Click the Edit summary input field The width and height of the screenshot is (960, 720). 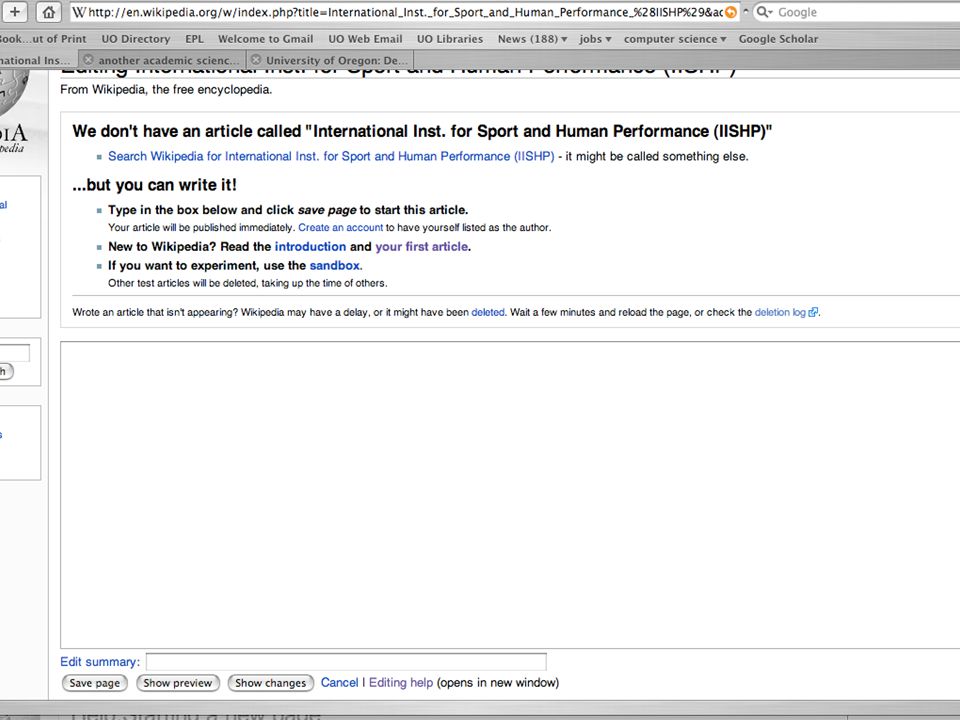(x=346, y=662)
